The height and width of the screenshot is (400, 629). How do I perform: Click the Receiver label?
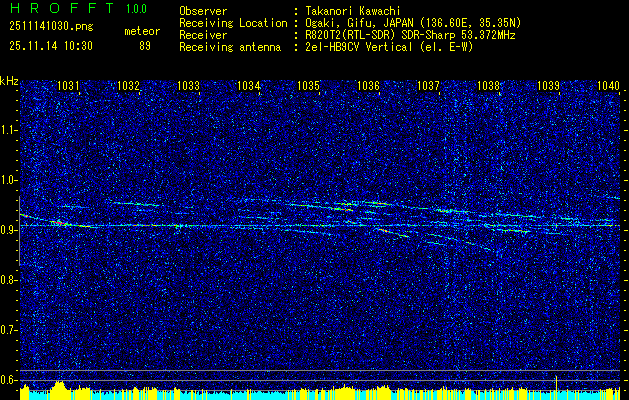coord(203,35)
